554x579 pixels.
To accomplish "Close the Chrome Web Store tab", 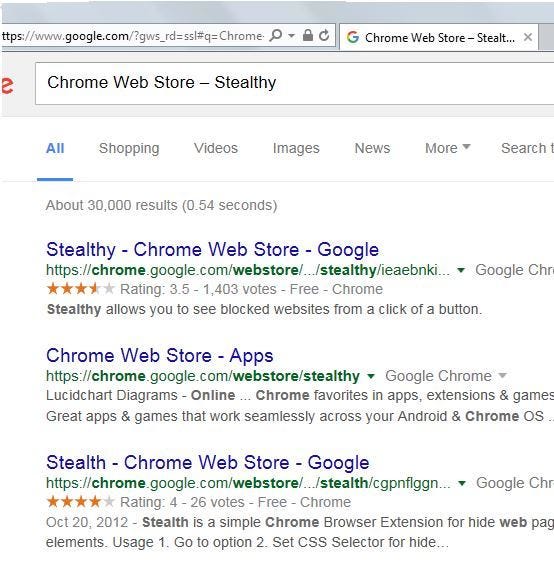I will (x=528, y=37).
